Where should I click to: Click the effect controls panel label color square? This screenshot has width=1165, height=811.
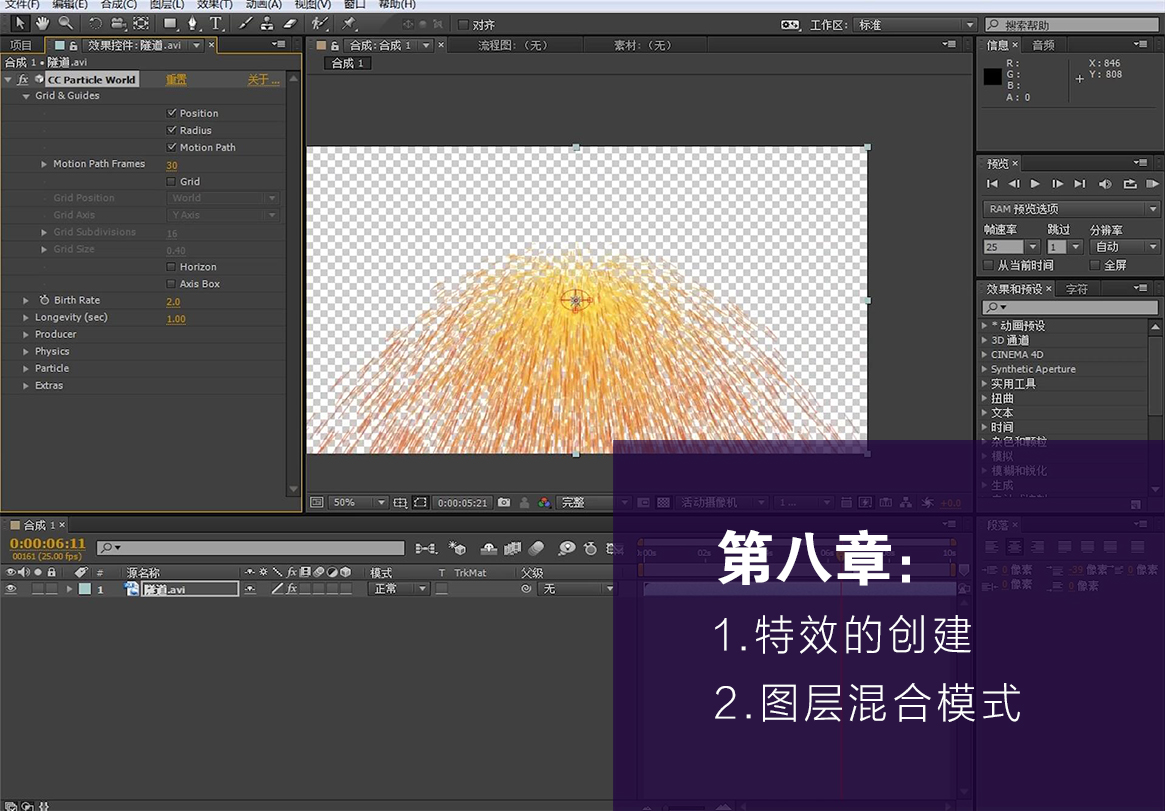tap(59, 45)
